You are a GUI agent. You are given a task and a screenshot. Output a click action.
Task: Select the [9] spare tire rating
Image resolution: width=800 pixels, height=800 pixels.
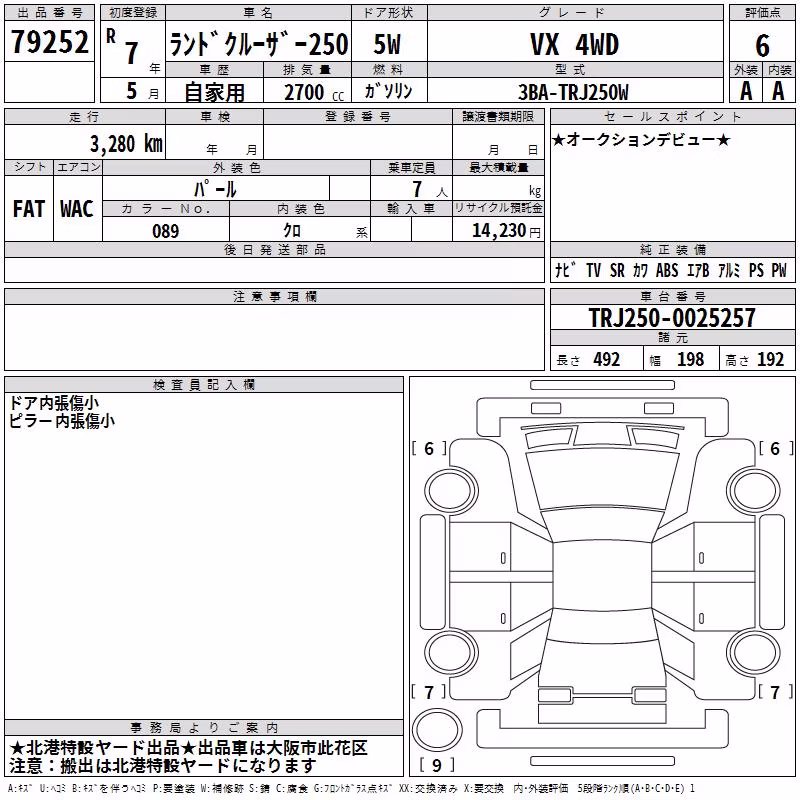point(437,765)
